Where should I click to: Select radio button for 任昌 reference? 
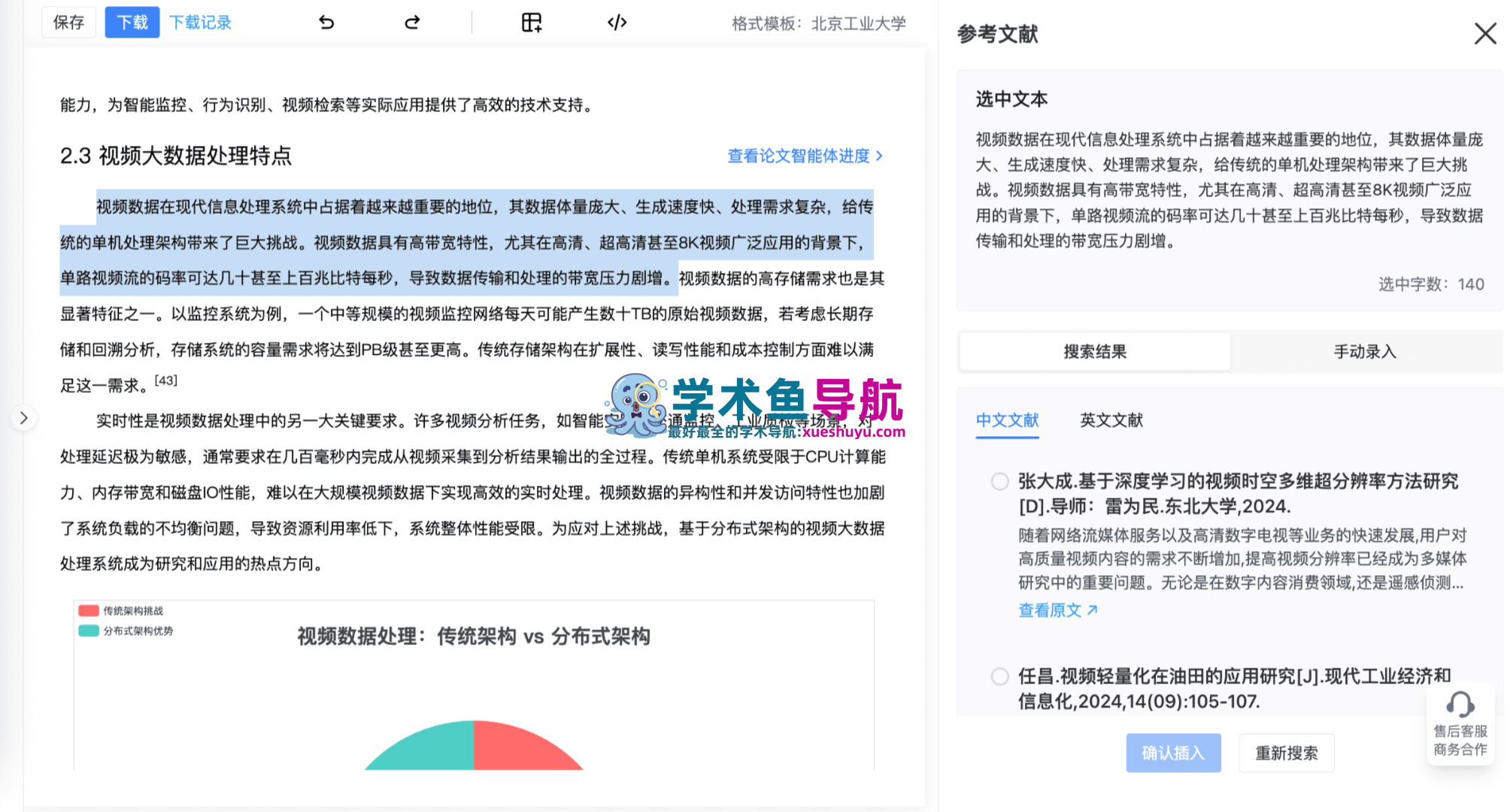point(999,677)
